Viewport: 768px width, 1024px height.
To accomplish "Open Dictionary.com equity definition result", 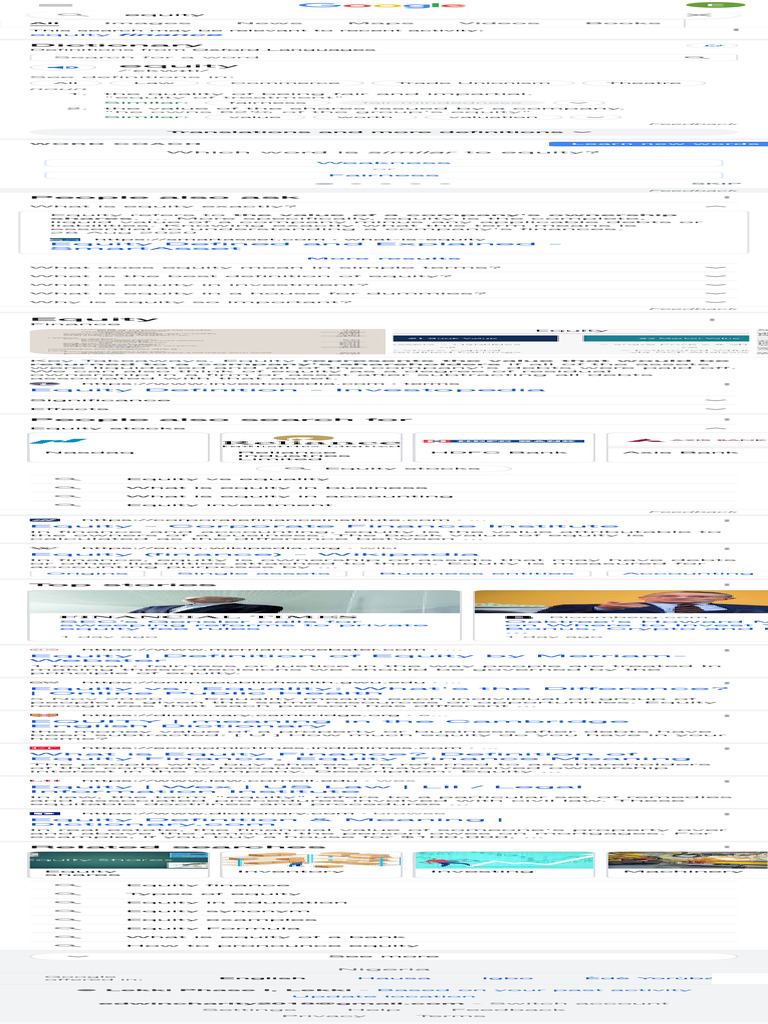I will [x=266, y=821].
